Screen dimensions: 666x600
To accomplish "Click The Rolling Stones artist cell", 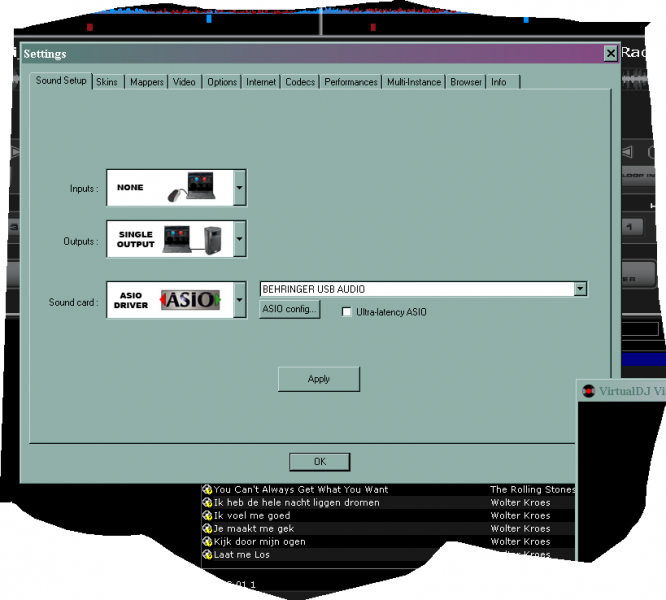I will pos(533,490).
